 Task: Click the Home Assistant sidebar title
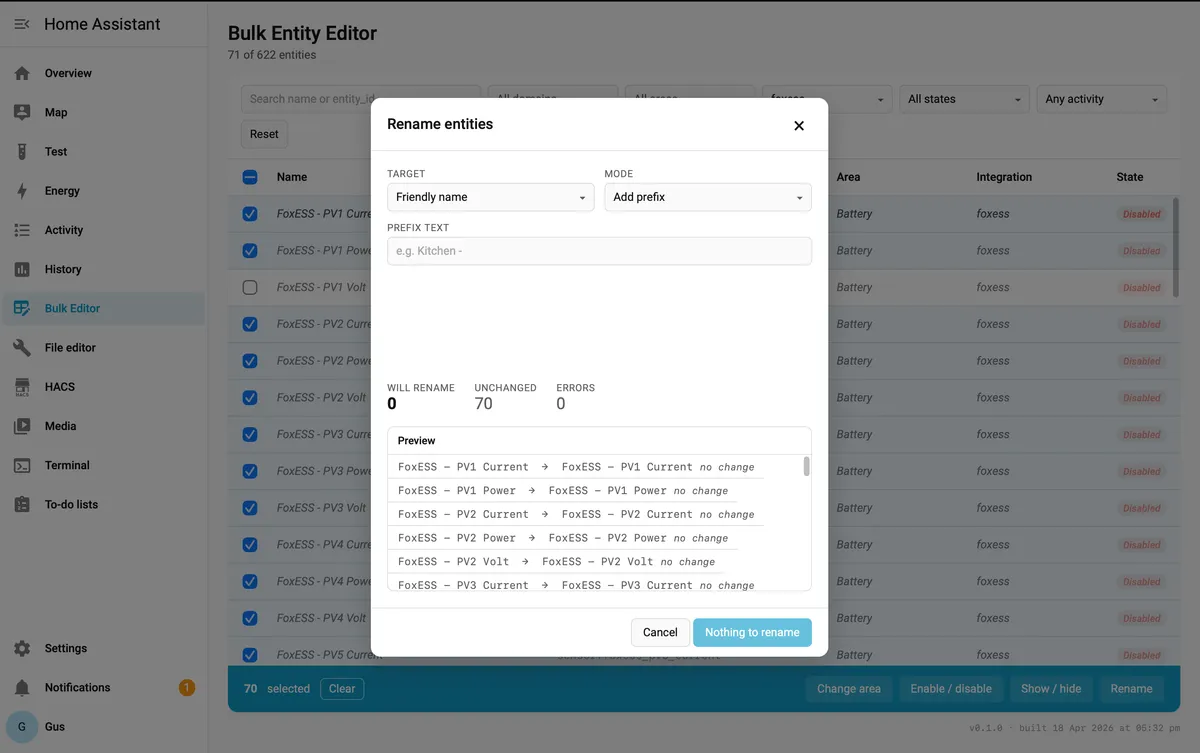[102, 24]
